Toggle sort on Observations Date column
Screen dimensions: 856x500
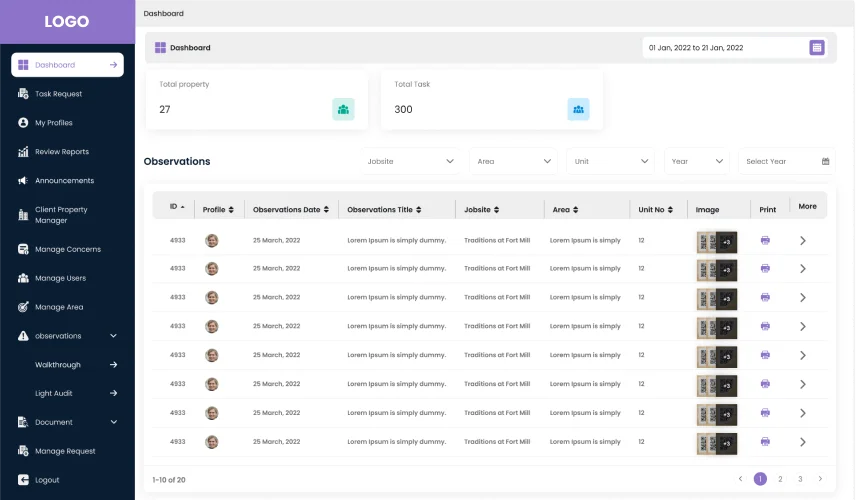291,210
